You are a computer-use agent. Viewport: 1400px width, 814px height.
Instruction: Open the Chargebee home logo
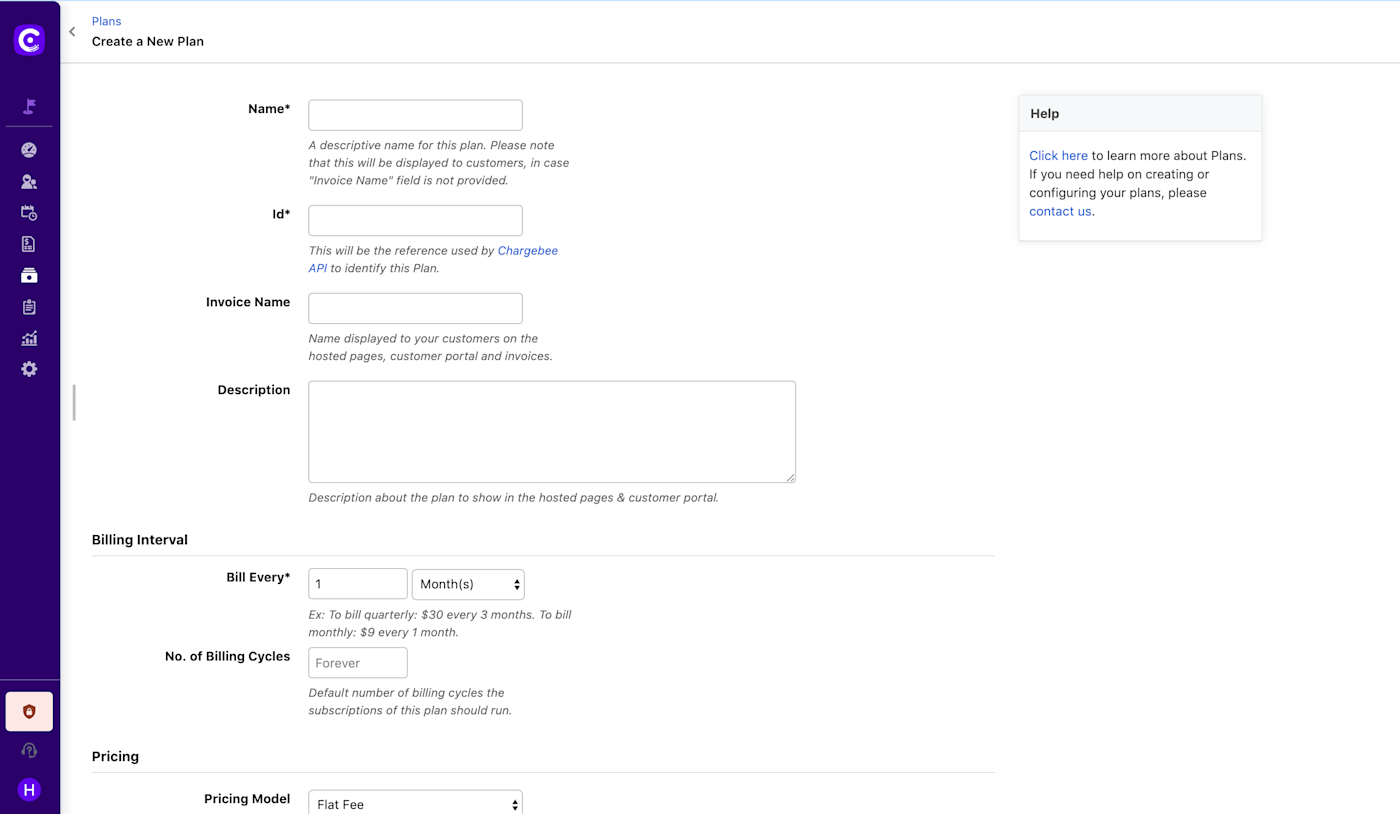click(x=29, y=40)
